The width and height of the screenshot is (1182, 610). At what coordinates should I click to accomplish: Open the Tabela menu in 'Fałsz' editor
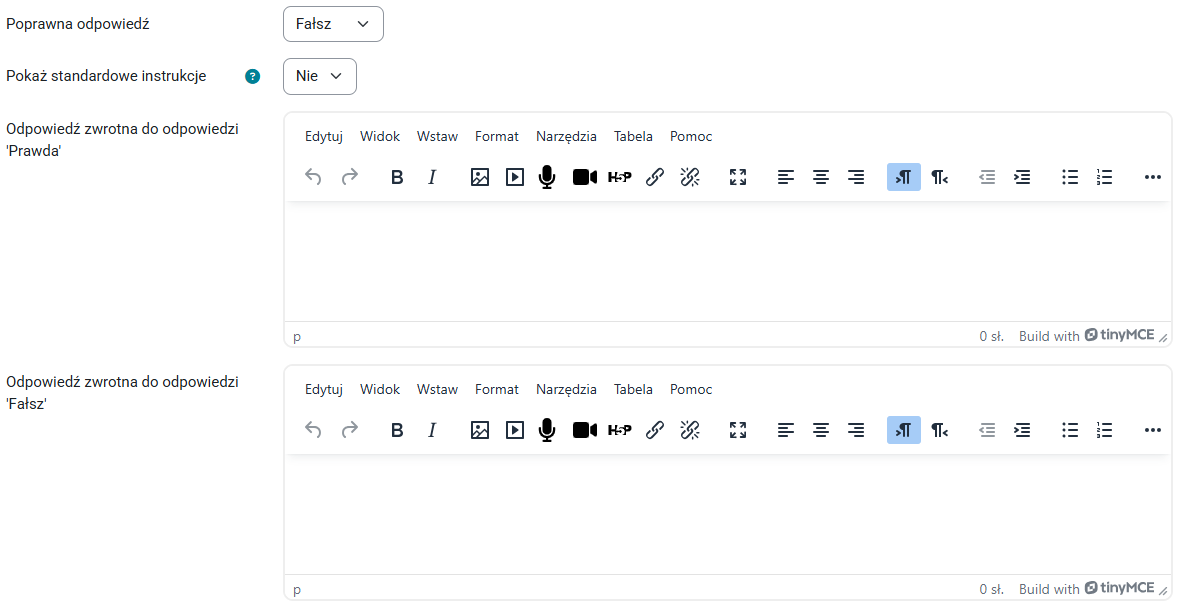coord(633,389)
